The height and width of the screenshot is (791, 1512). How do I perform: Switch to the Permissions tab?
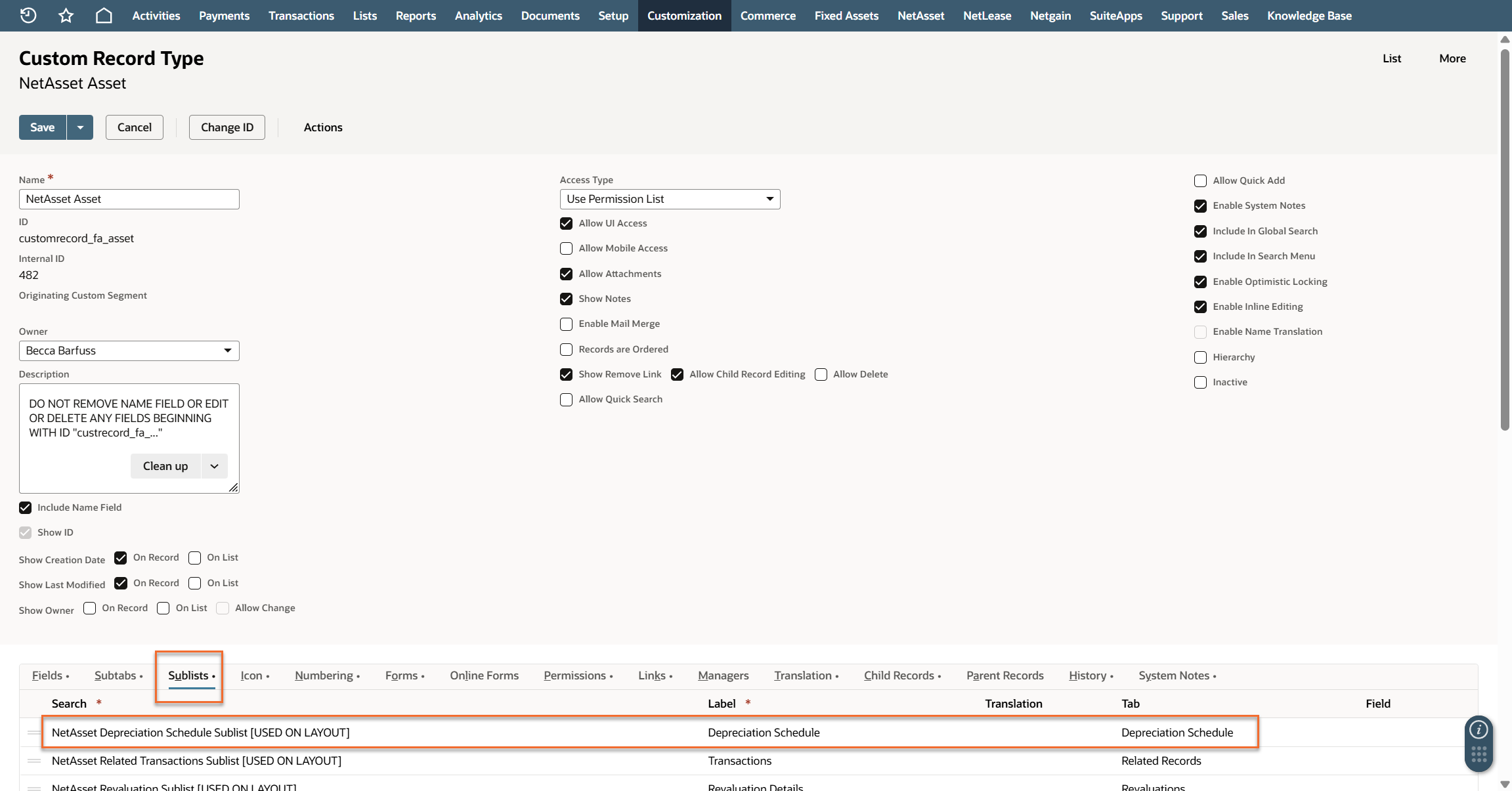pos(574,675)
